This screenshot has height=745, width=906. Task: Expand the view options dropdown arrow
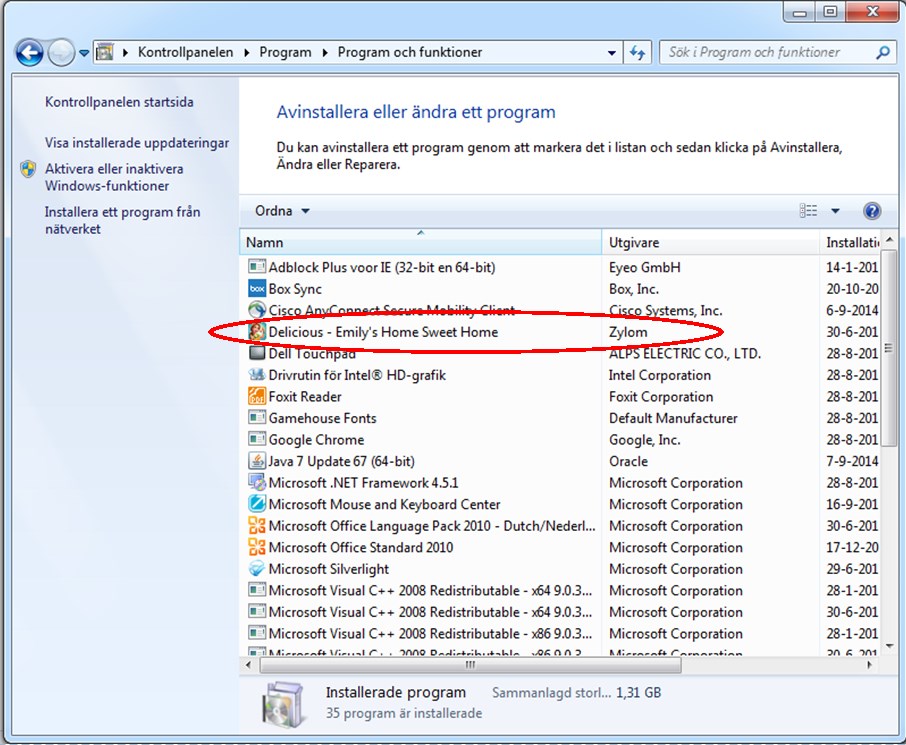coord(835,211)
